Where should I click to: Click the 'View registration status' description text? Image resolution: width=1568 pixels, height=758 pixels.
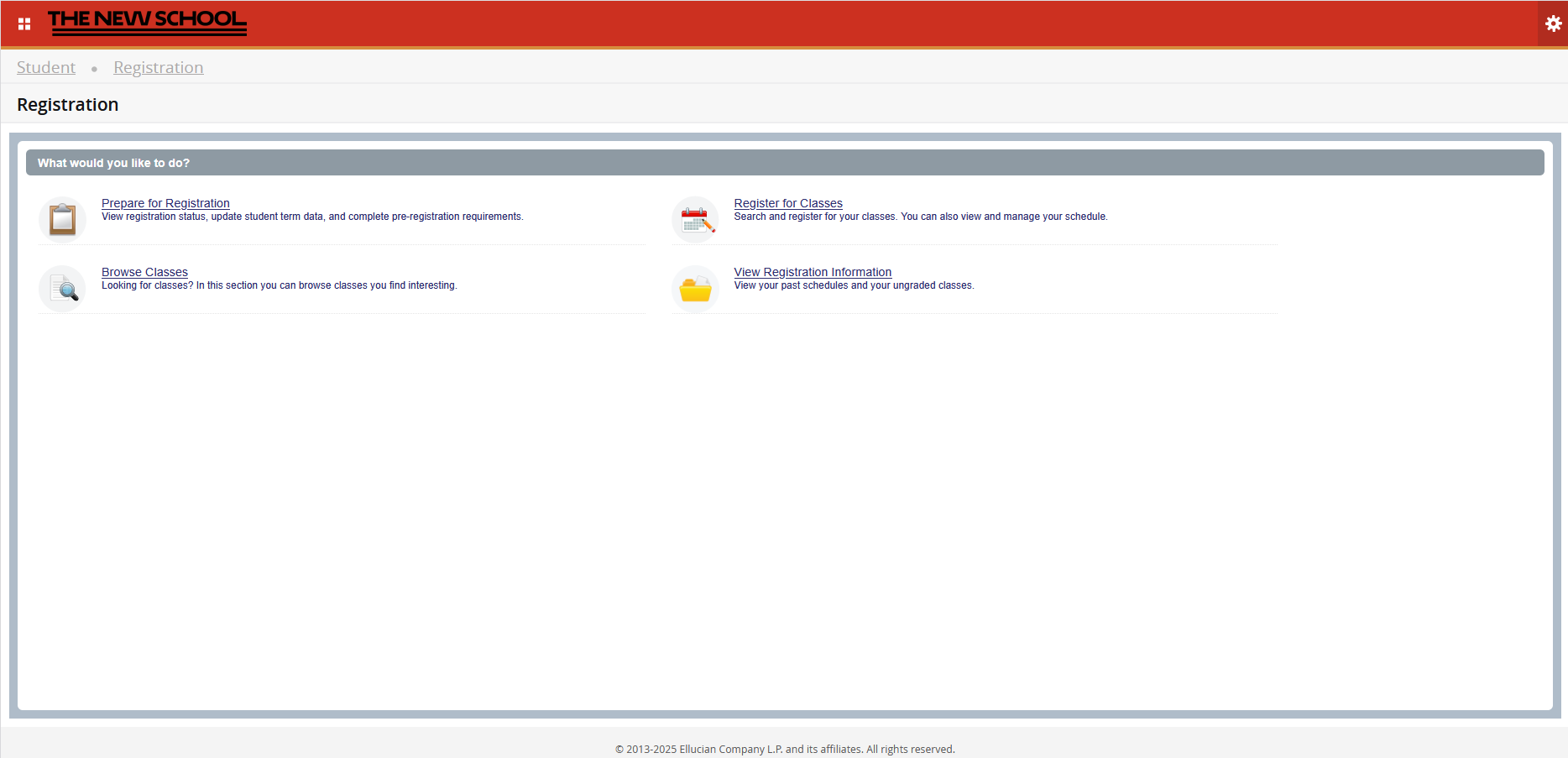[312, 217]
